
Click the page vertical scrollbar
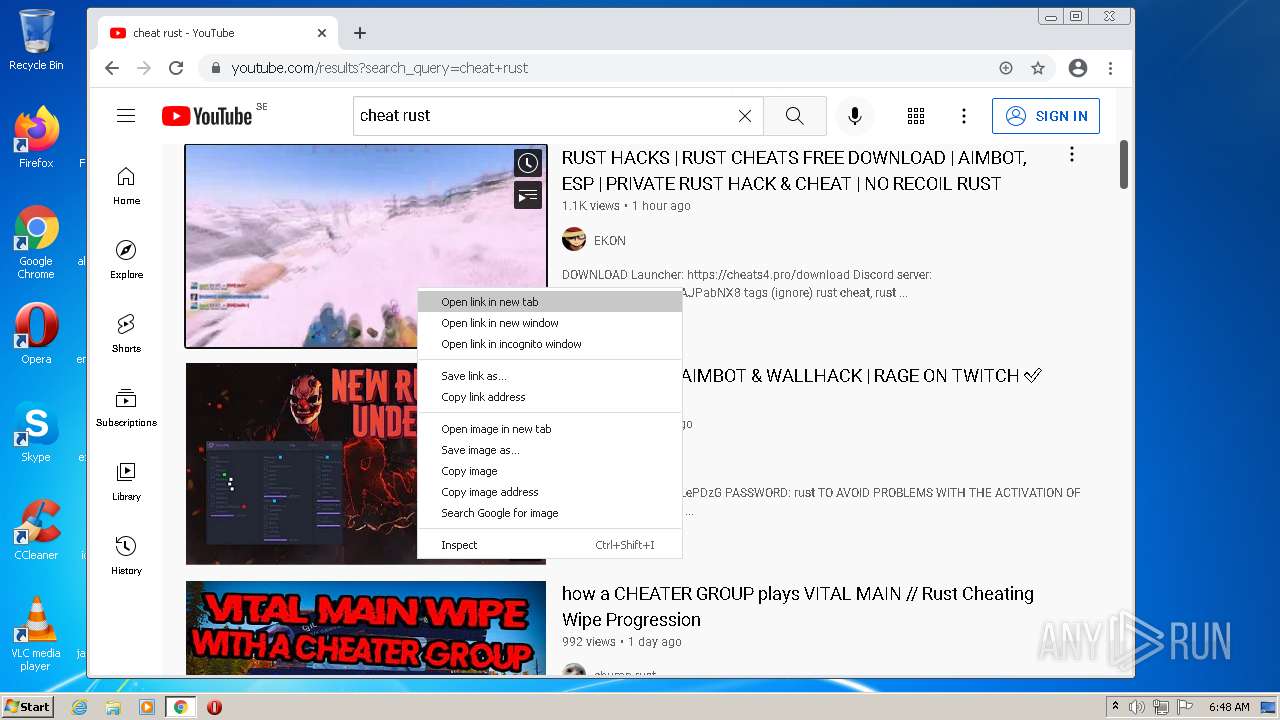[x=1124, y=164]
